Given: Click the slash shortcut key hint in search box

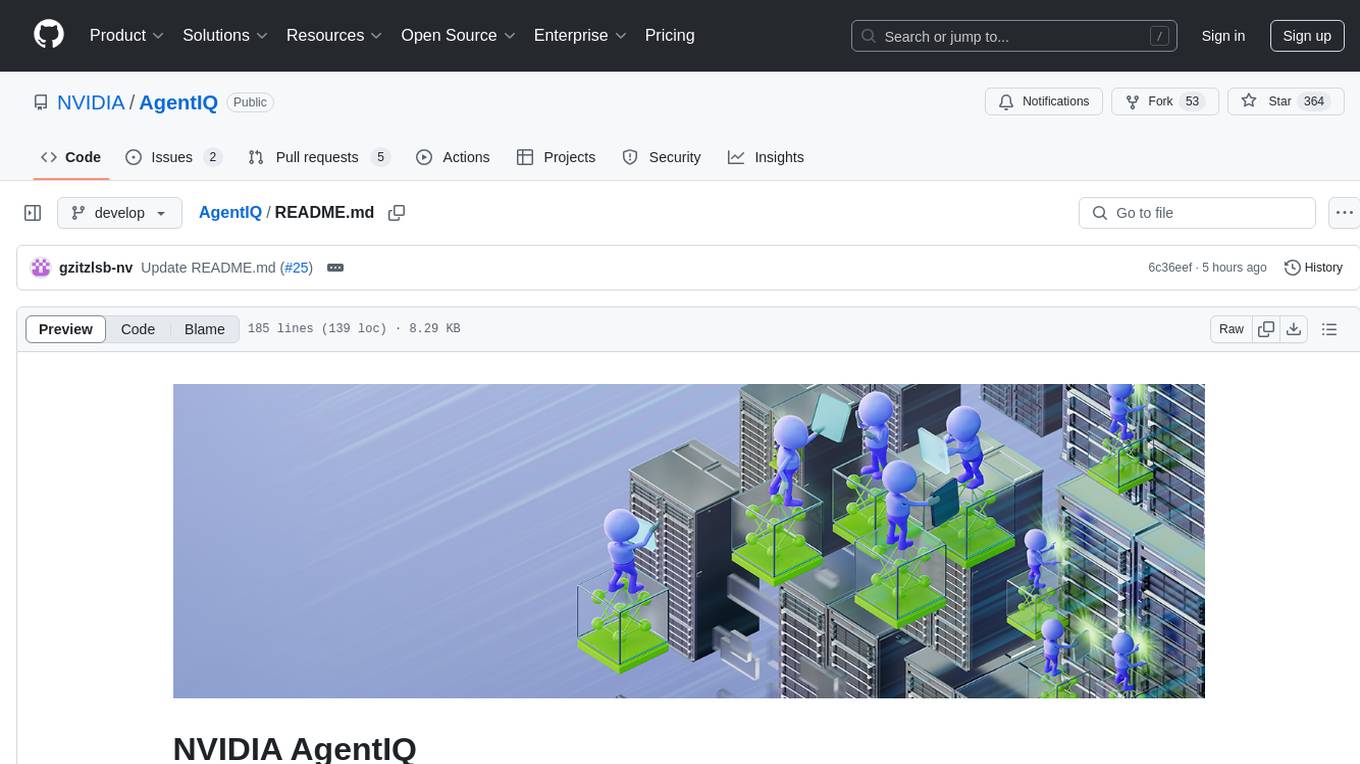Looking at the screenshot, I should click(x=1159, y=36).
